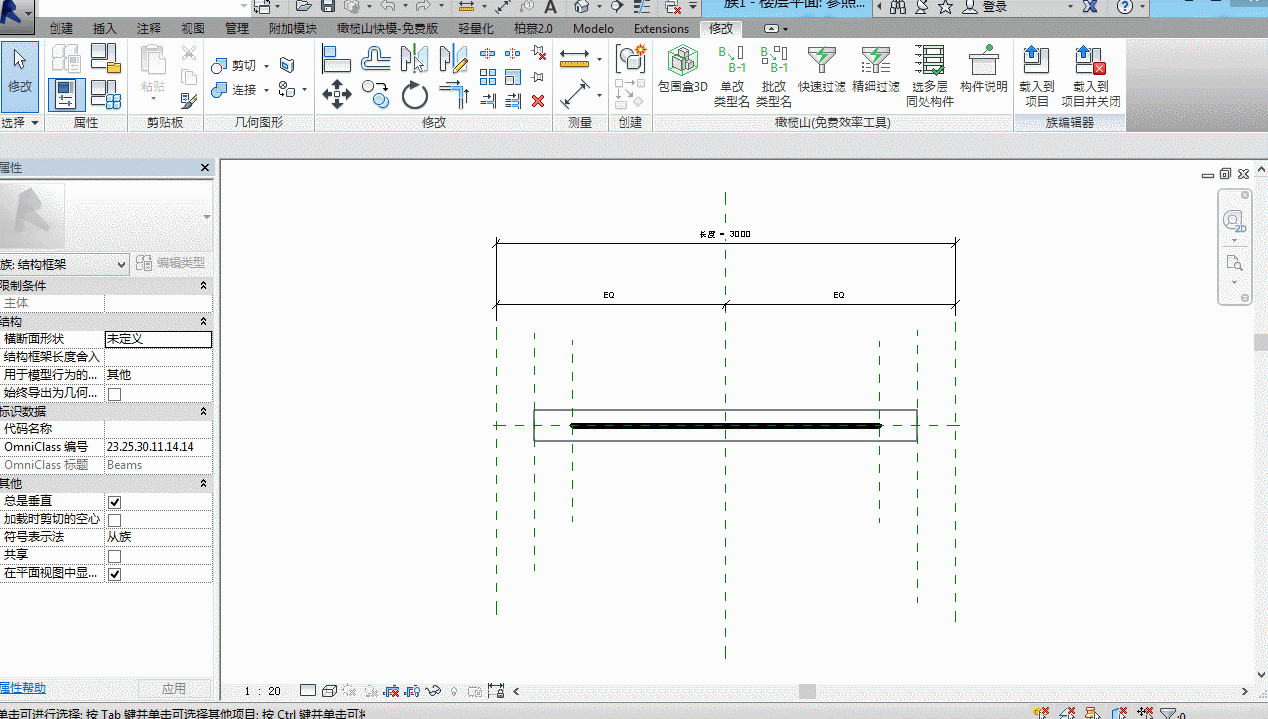Select the Move tool in the Modify panel

[337, 95]
